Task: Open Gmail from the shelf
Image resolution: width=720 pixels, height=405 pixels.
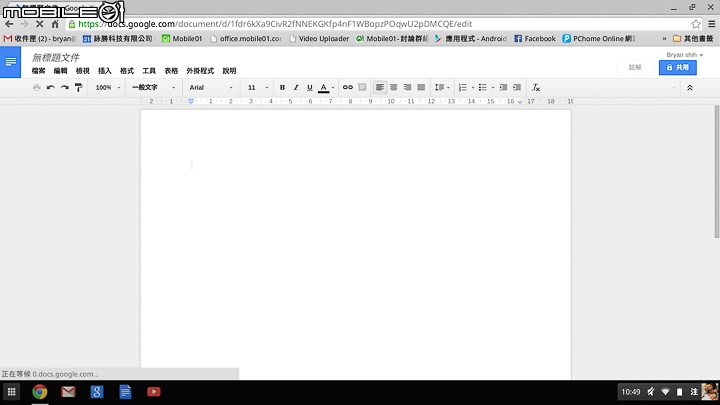Action: click(x=68, y=392)
